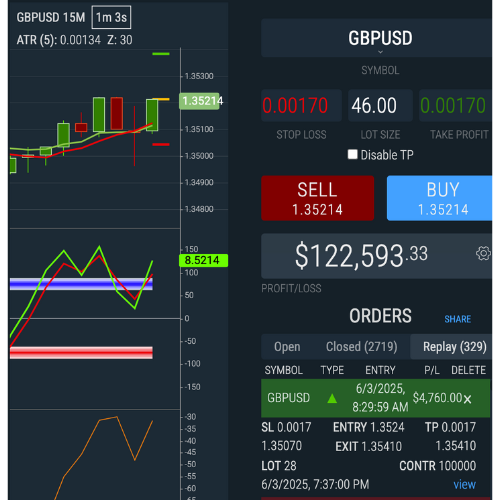Click the red stop-loss marker on the chart

click(x=161, y=144)
